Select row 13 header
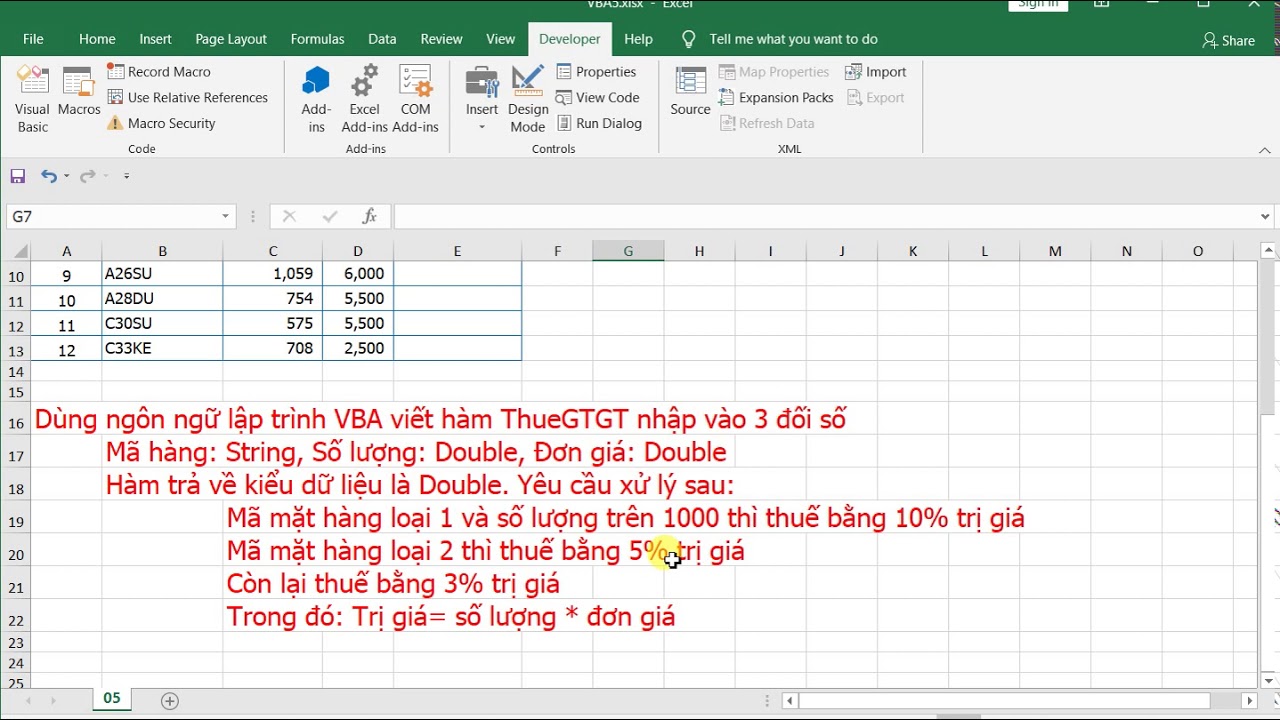The image size is (1280, 720). 15,349
